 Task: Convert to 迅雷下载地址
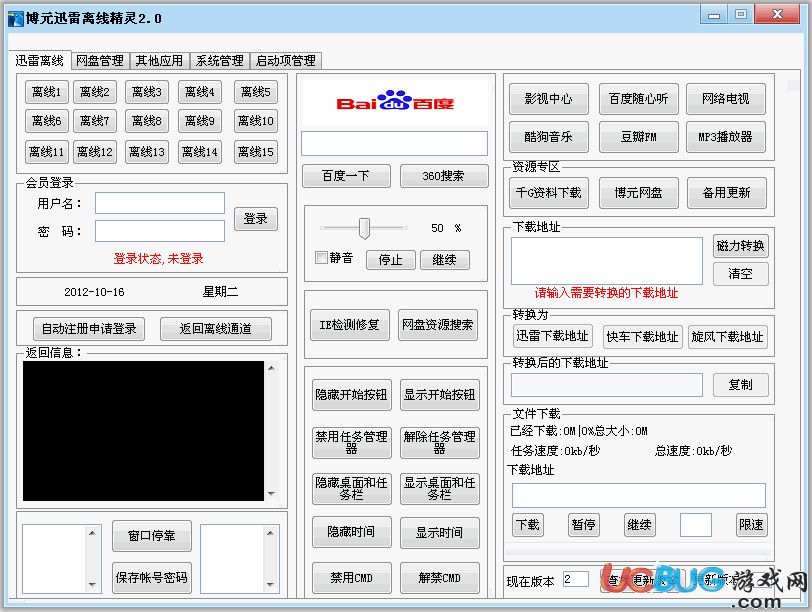point(552,337)
